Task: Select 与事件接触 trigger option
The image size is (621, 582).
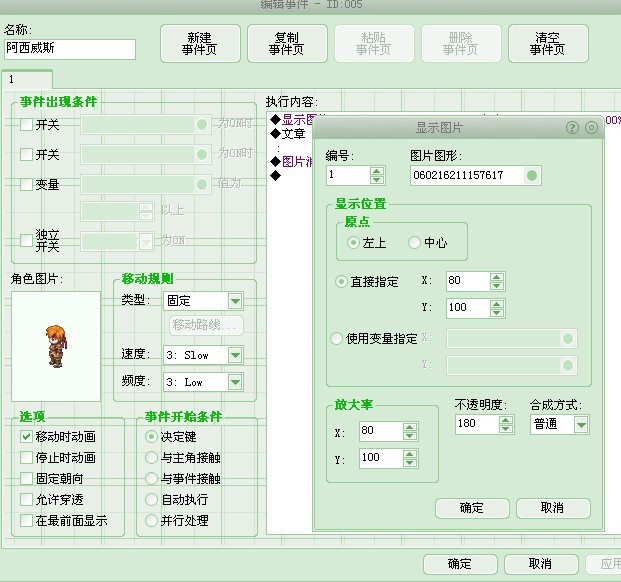Action: tap(151, 478)
